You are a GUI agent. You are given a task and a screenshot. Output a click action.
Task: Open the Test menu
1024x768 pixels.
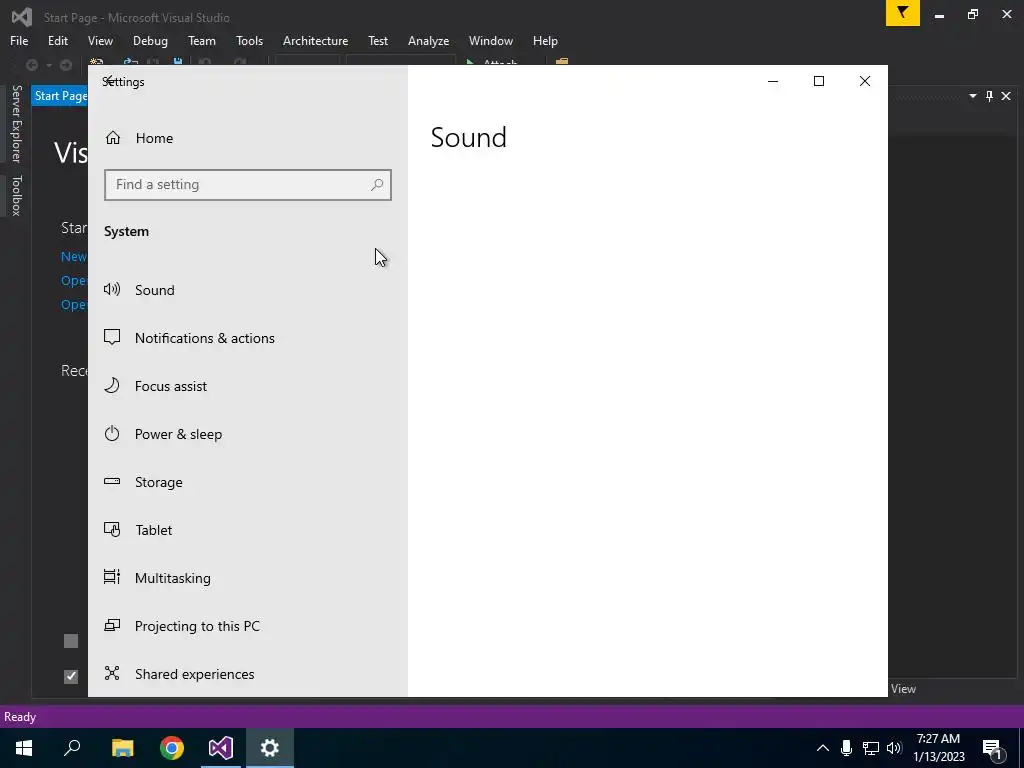point(378,40)
